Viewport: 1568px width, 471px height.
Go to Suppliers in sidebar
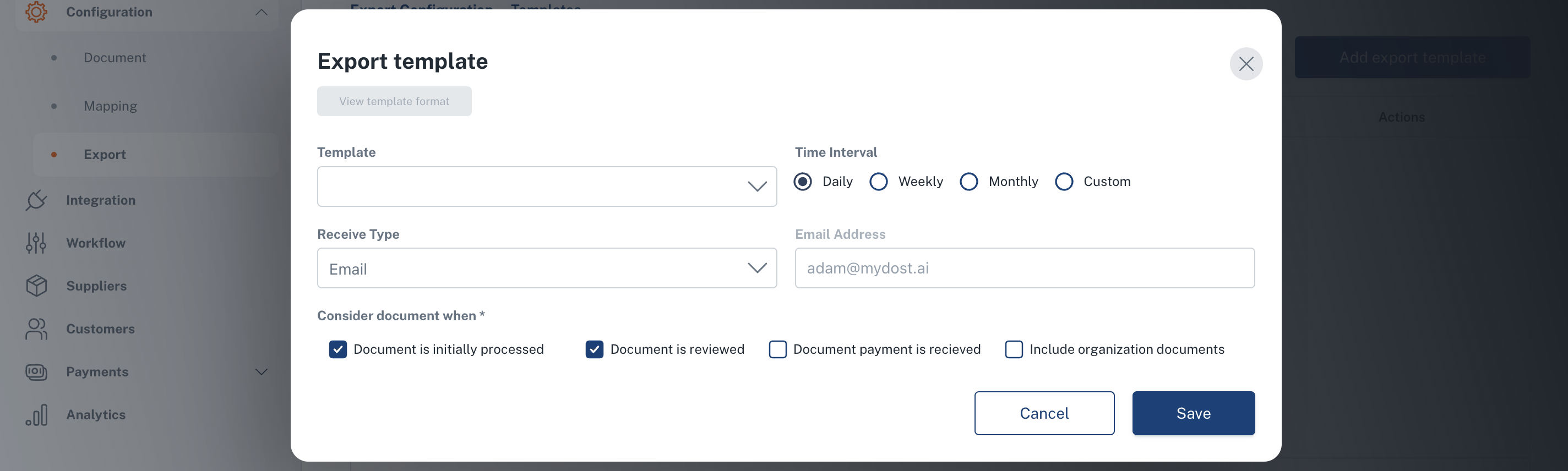[x=96, y=286]
